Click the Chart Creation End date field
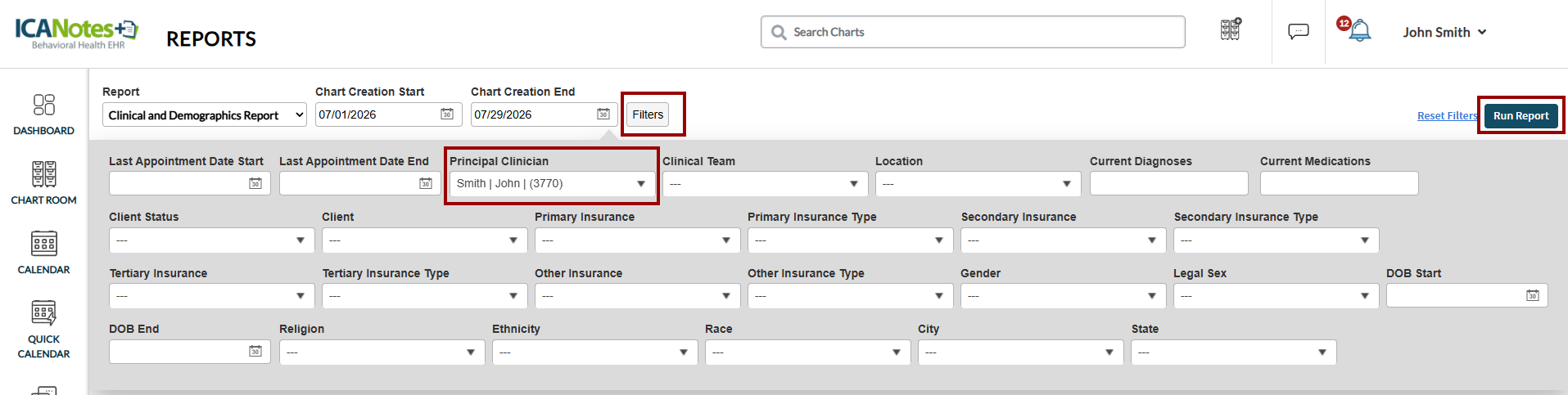 tap(544, 114)
